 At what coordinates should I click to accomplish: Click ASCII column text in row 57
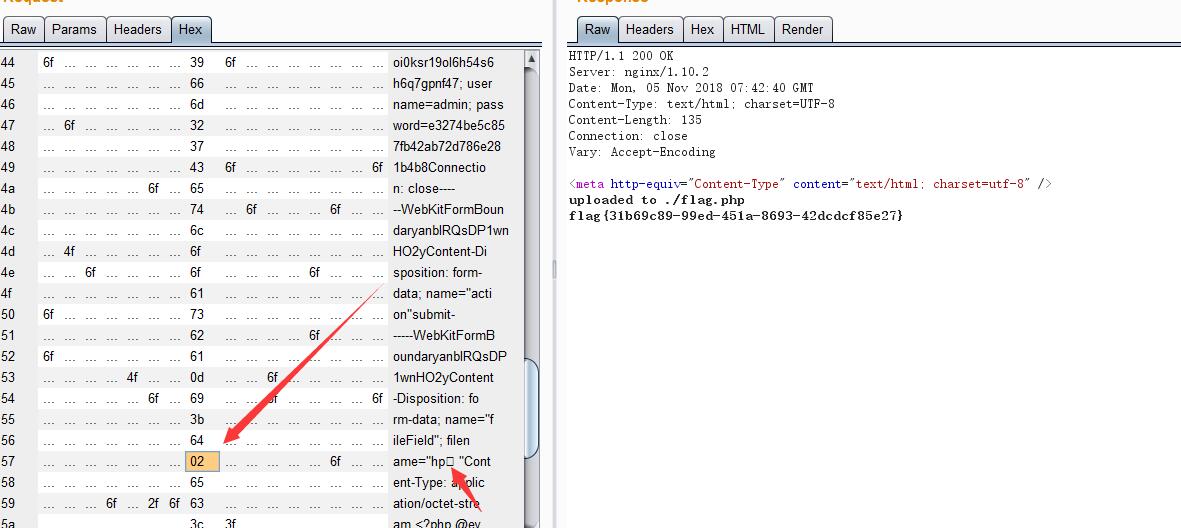click(441, 461)
